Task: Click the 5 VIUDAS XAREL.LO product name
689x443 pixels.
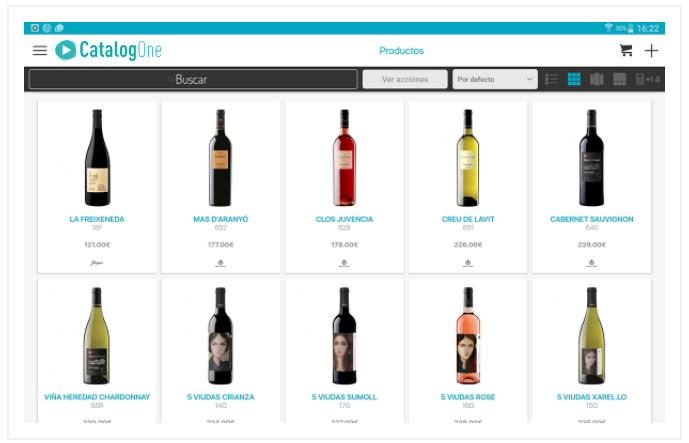Action: (591, 397)
